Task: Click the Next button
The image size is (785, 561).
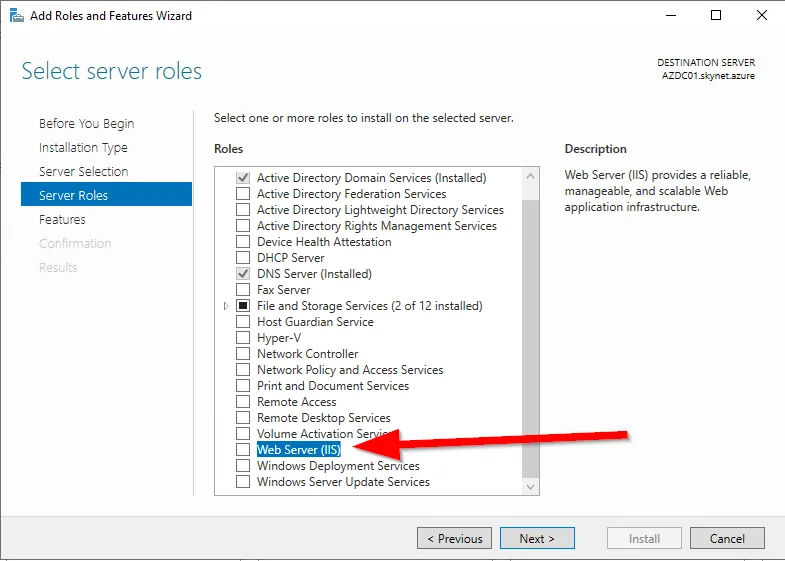Action: [537, 538]
